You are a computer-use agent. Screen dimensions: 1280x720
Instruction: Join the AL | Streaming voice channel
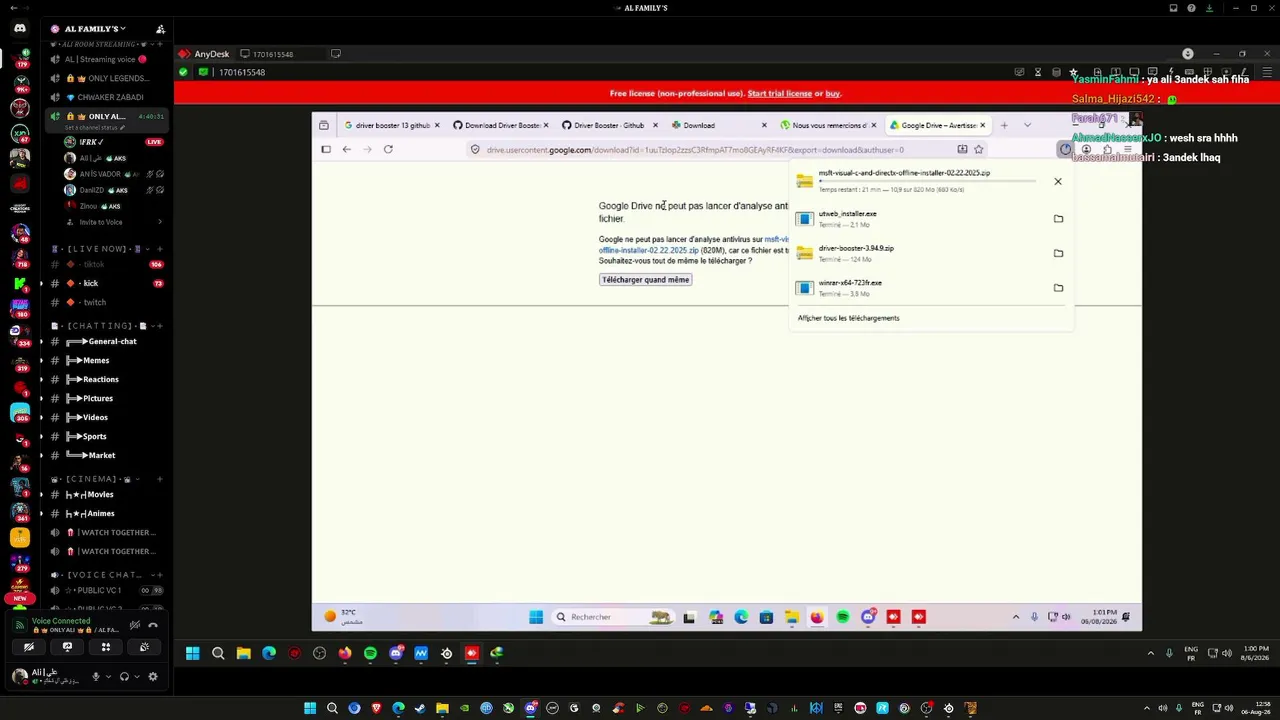click(105, 59)
